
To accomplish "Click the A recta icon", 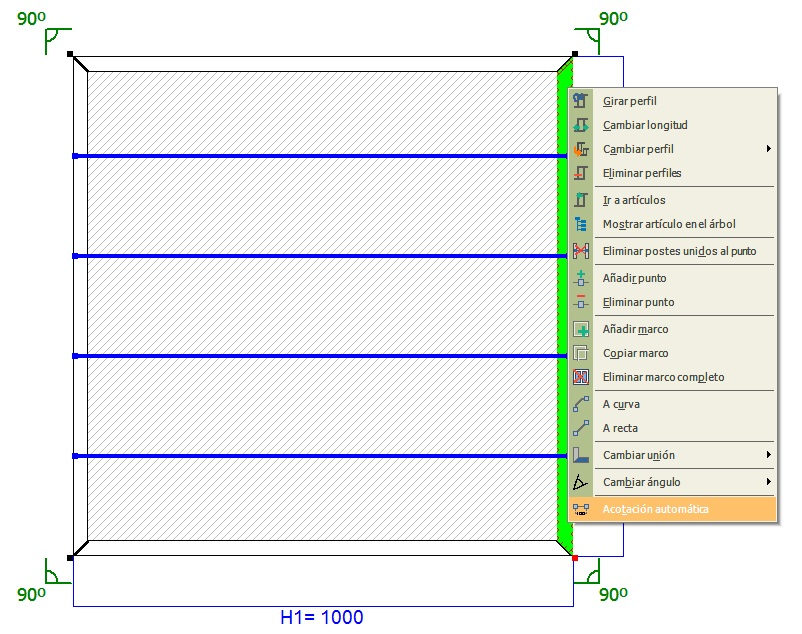I will [581, 428].
